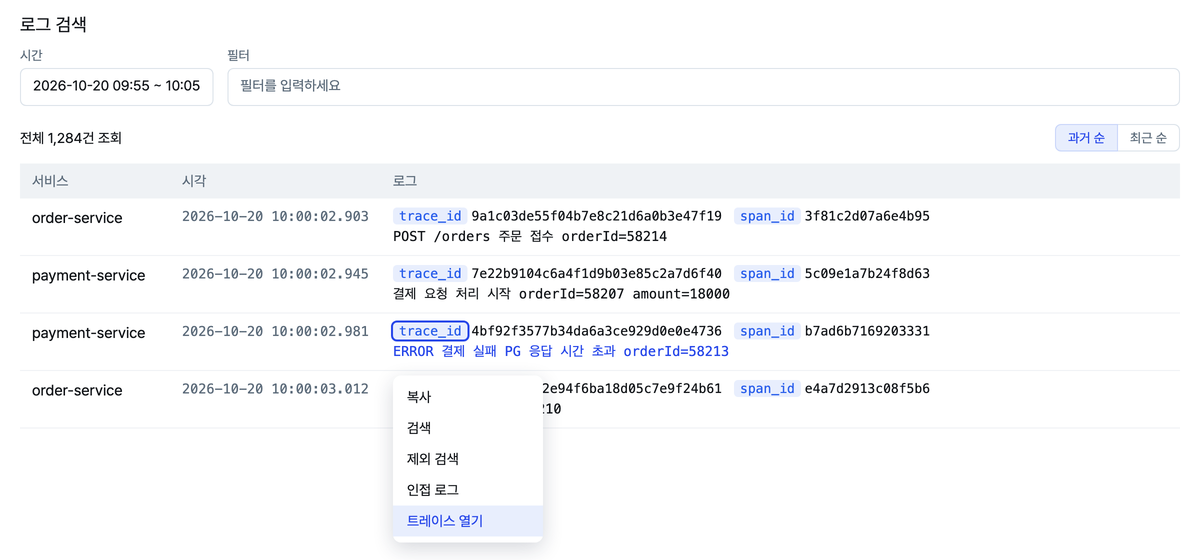Click span value b7ad6b7169203331
This screenshot has height=560, width=1200.
(867, 331)
